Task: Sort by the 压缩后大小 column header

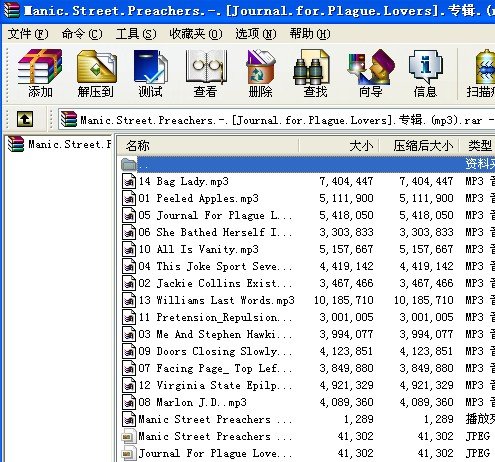Action: (419, 146)
